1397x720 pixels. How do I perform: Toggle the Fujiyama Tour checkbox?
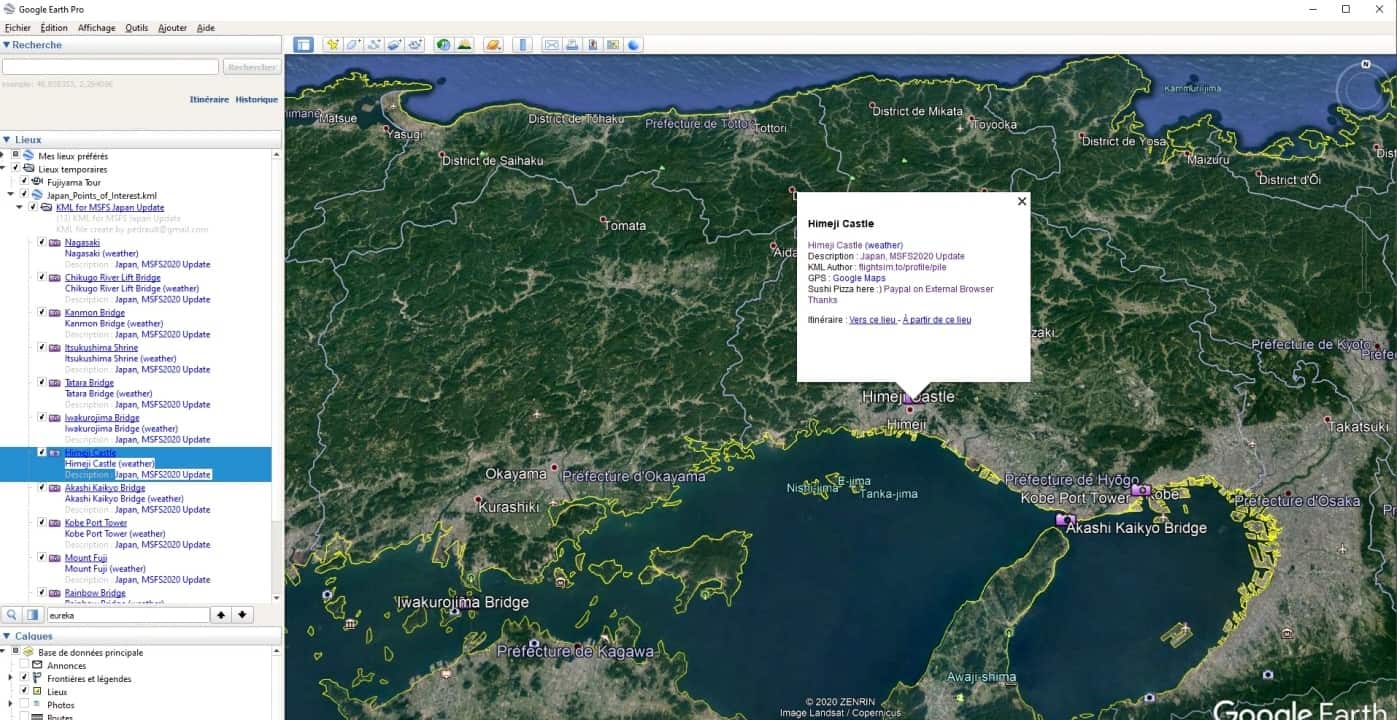[x=24, y=182]
